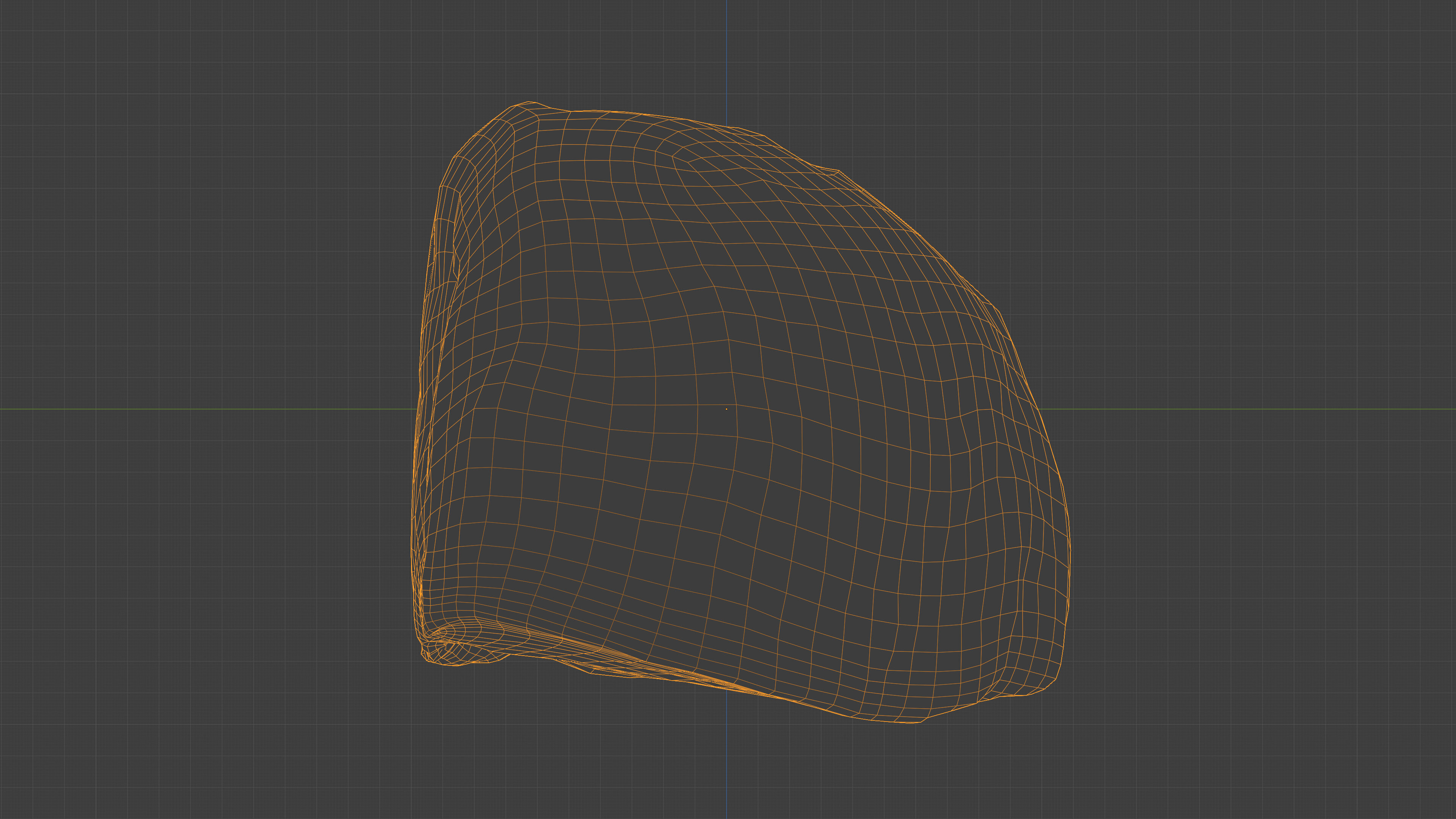This screenshot has width=1456, height=819.
Task: Select the orange wireframe mesh object
Action: pyautogui.click(x=741, y=412)
